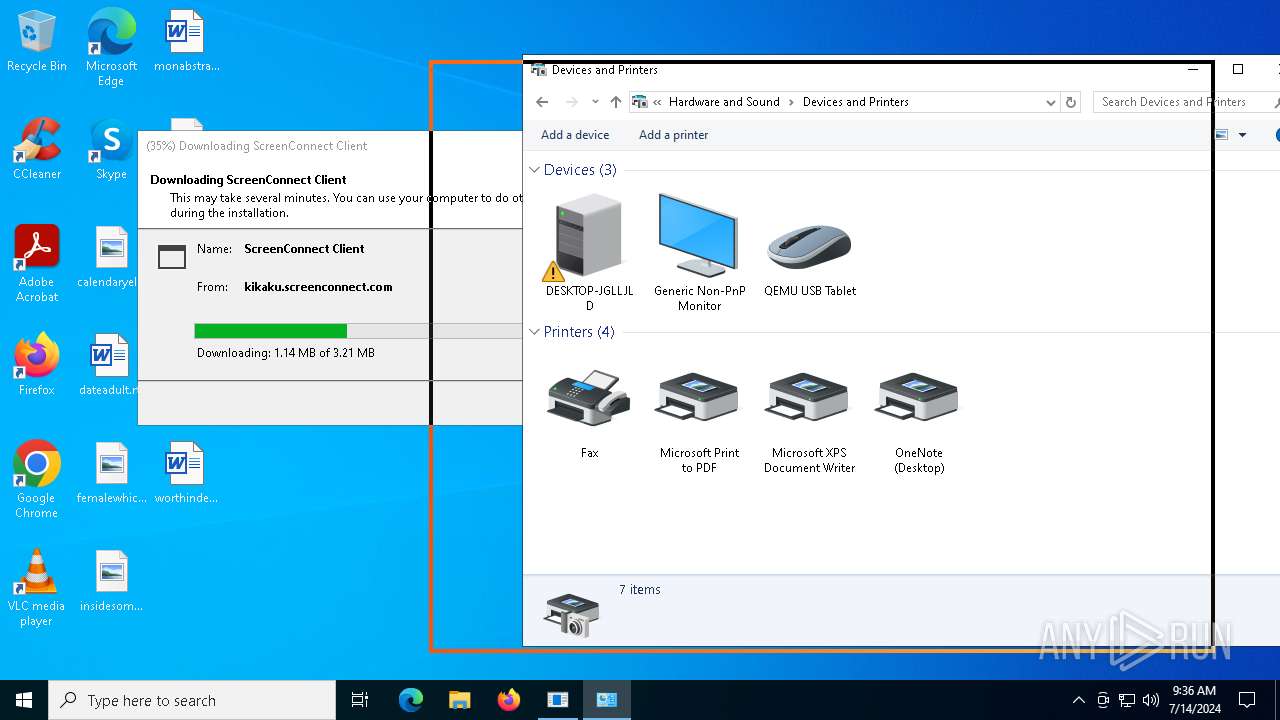
Task: Select the insidesom image file
Action: click(x=111, y=582)
